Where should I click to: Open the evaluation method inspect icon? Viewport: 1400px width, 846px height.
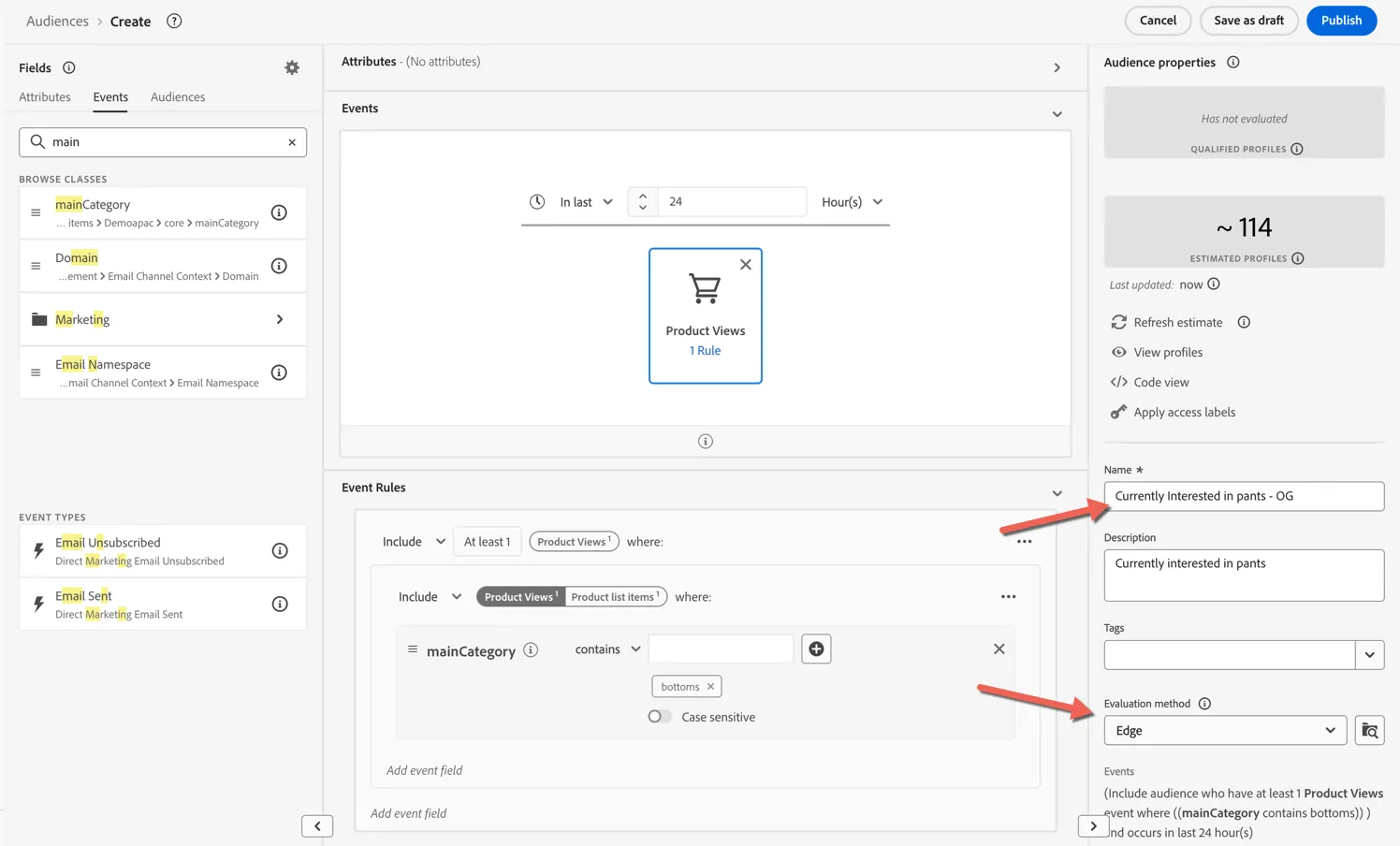(1370, 730)
